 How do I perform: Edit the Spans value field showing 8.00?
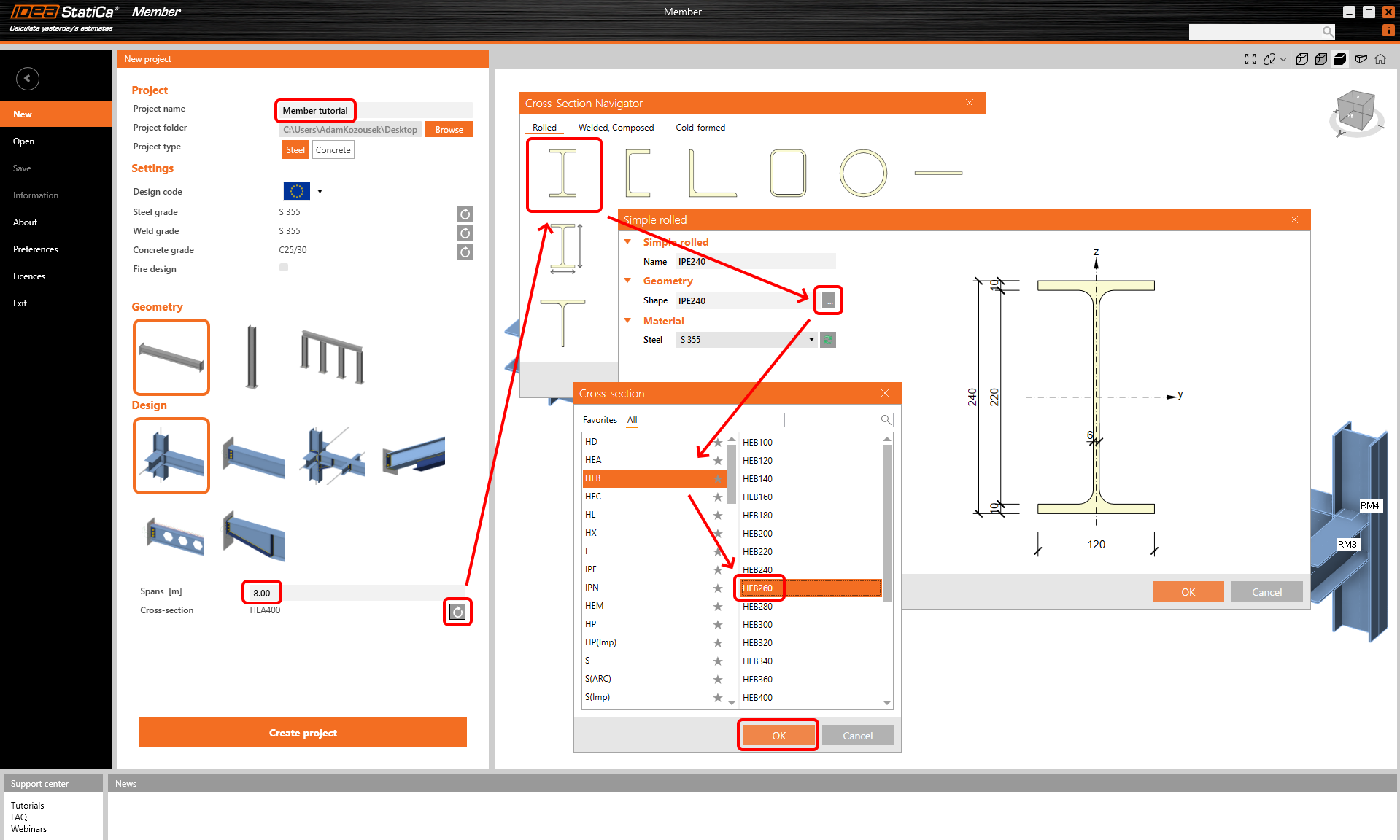[x=260, y=592]
